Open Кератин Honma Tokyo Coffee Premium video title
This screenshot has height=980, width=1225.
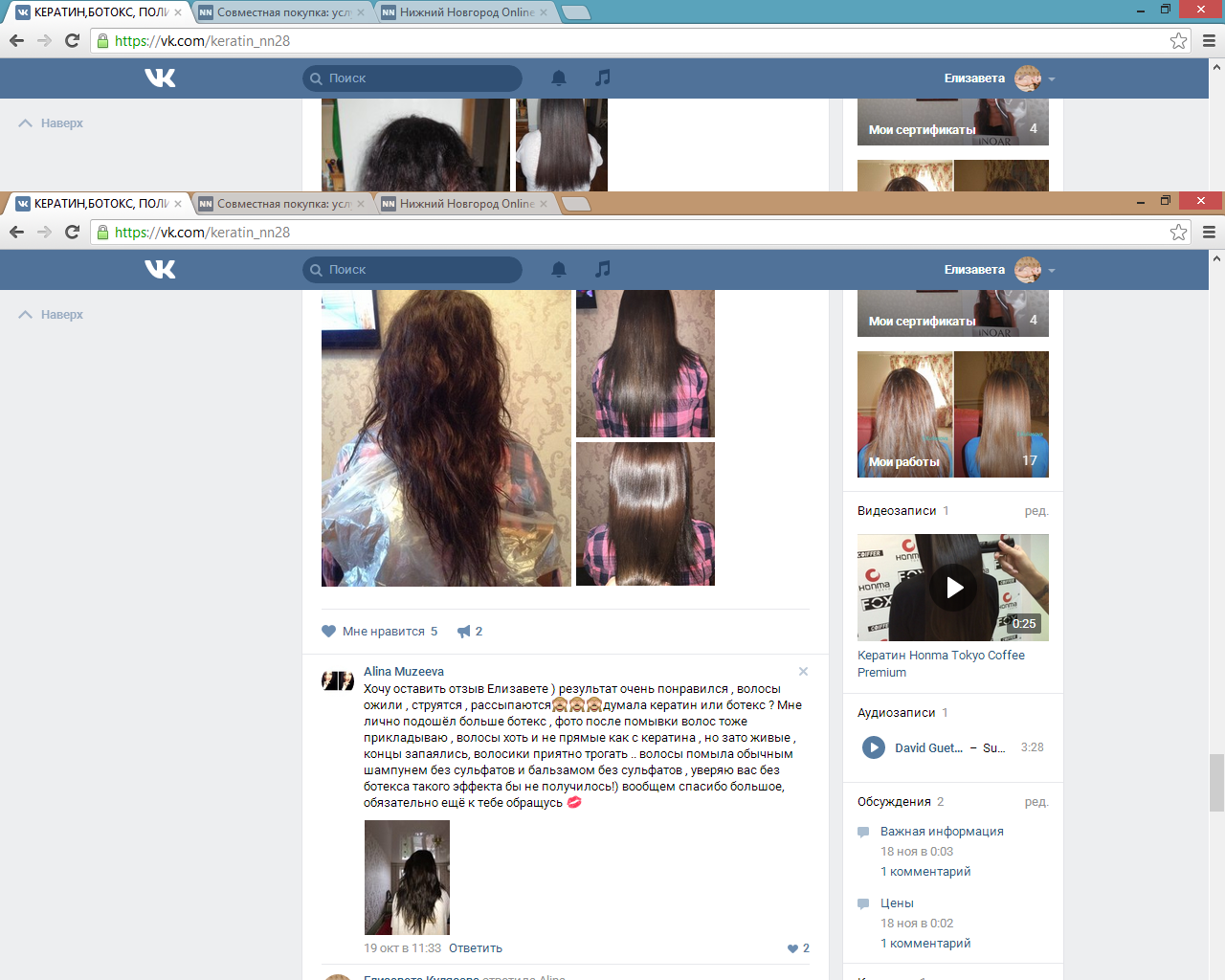[x=941, y=664]
